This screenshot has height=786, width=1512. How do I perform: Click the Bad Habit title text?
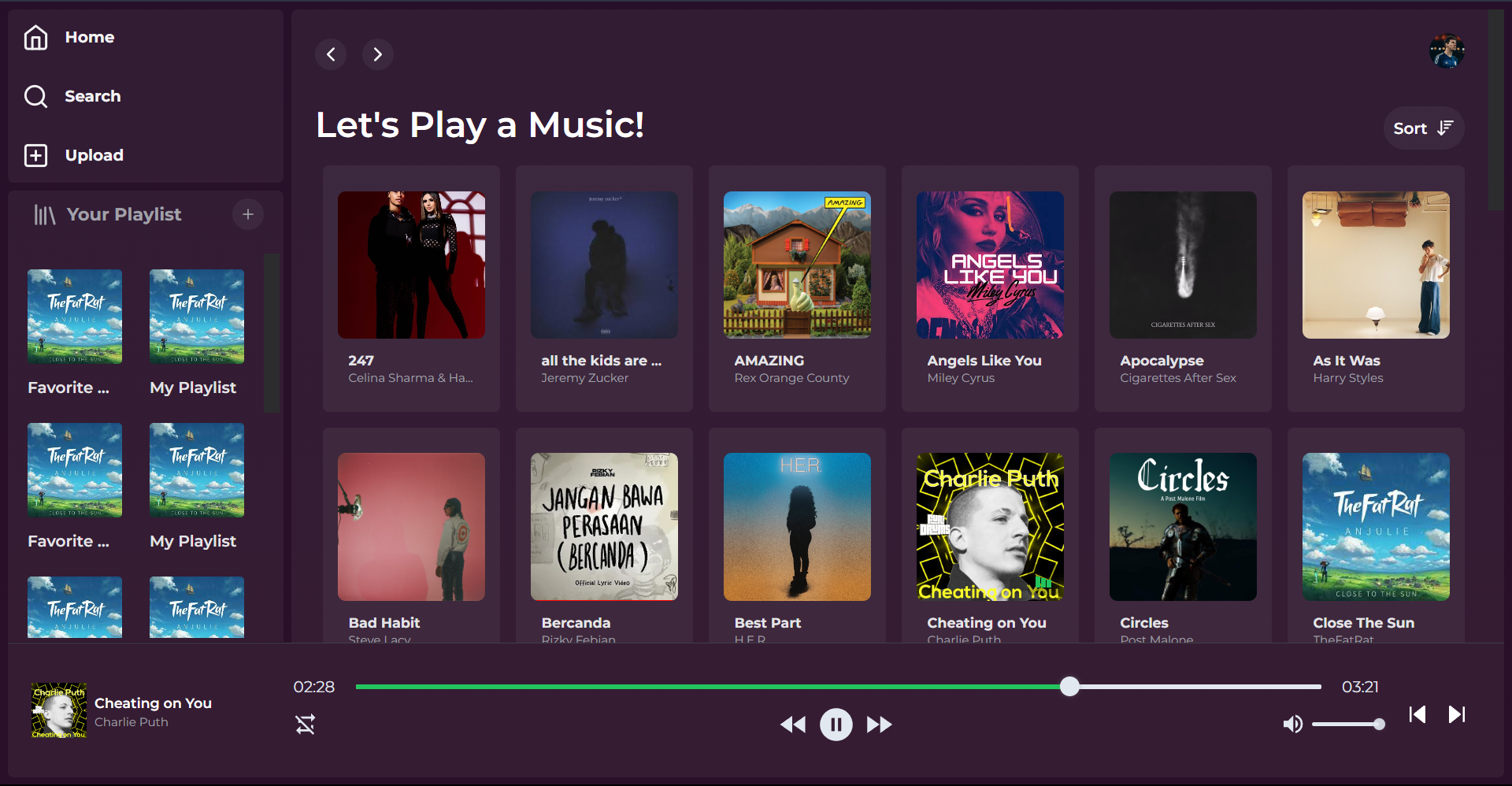(x=384, y=622)
